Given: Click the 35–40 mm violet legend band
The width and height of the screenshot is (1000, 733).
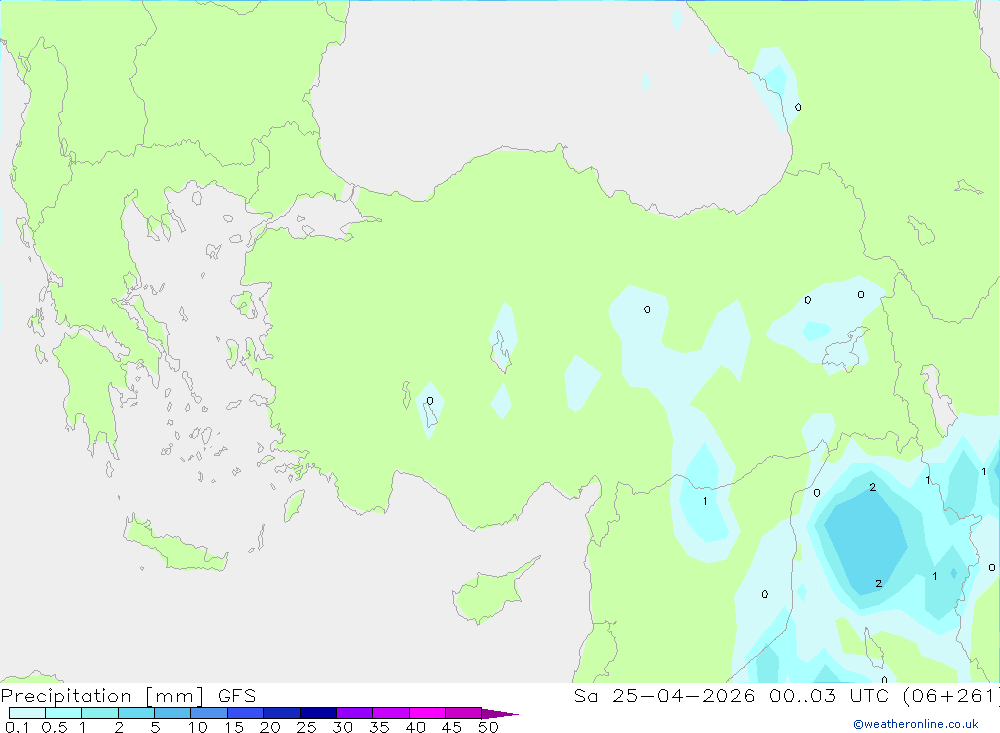Looking at the screenshot, I should [x=391, y=713].
